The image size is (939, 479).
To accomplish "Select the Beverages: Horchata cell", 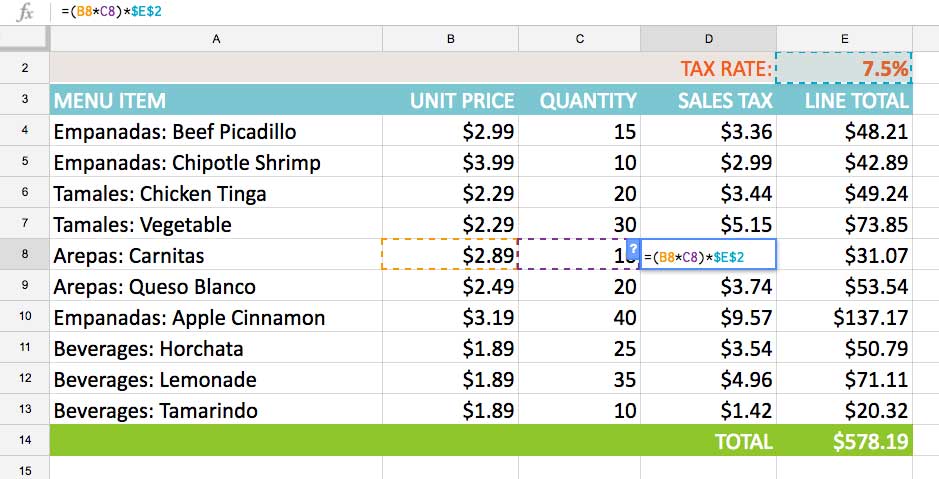I will 216,349.
